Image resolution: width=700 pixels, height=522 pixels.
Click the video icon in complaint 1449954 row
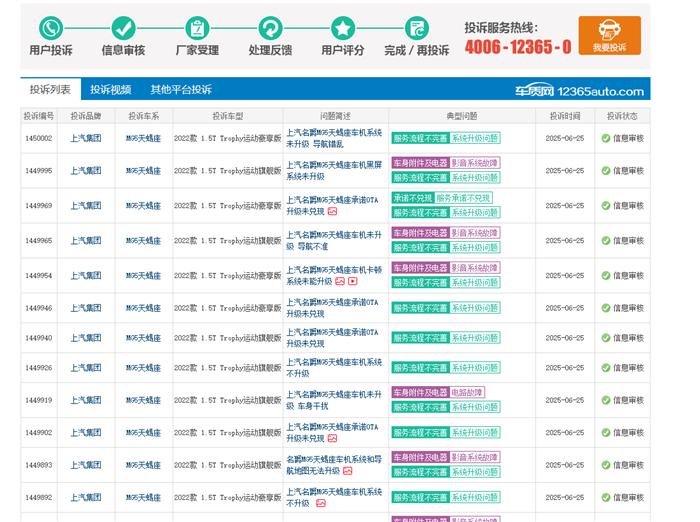click(x=353, y=281)
